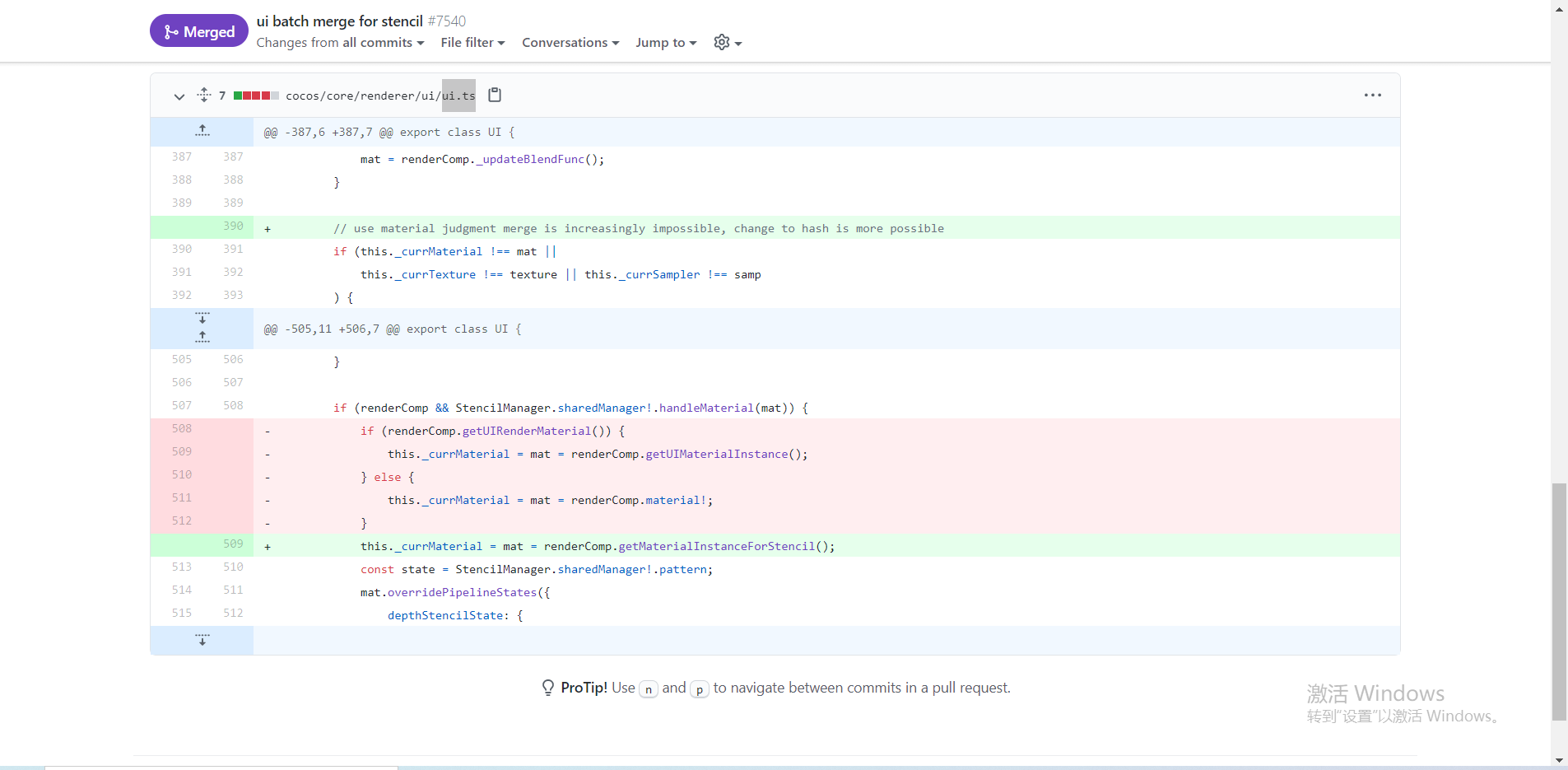The height and width of the screenshot is (770, 1568).
Task: Open the Conversations menu
Action: pos(570,43)
